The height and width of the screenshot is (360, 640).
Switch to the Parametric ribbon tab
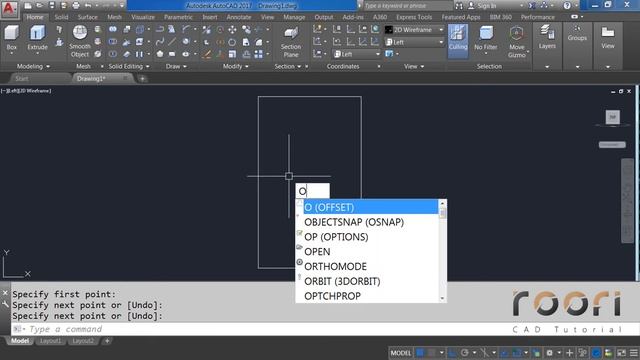(x=178, y=17)
